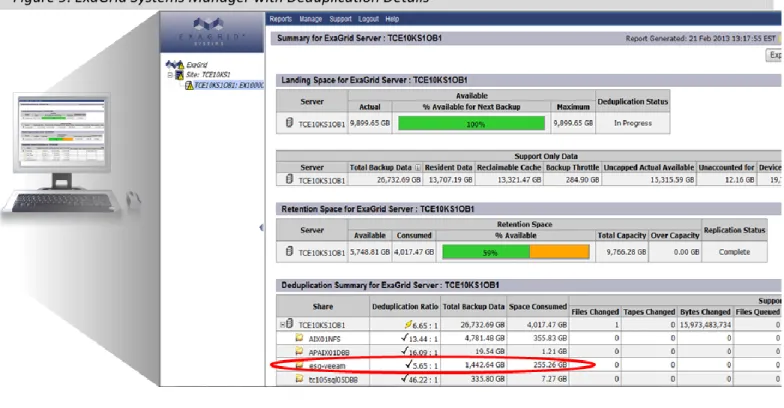Screen dimensions: 784x408
Task: Click the folder icon for tc105sql05DBB share
Action: tap(299, 378)
